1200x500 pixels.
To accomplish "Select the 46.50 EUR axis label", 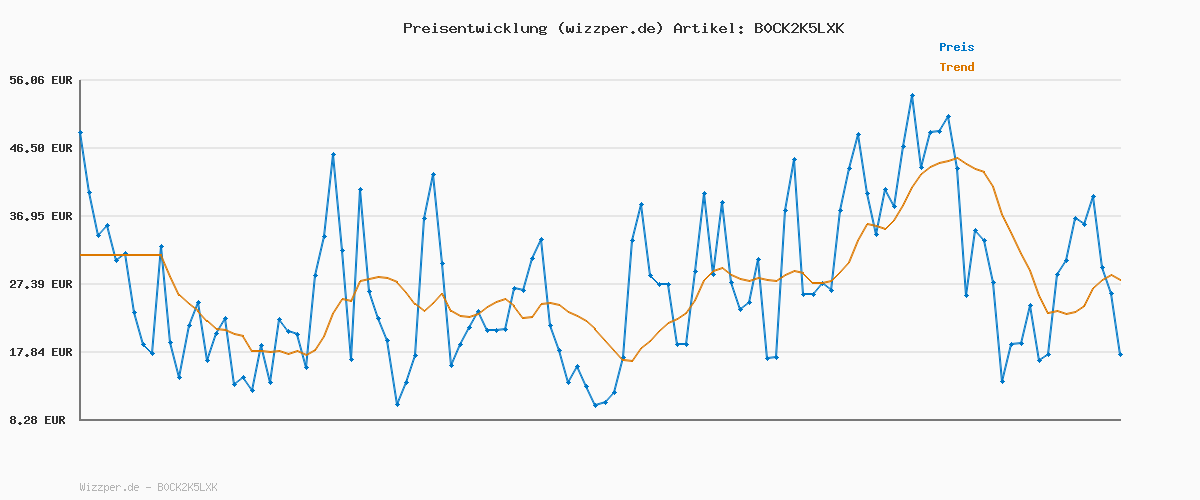I will pyautogui.click(x=41, y=148).
